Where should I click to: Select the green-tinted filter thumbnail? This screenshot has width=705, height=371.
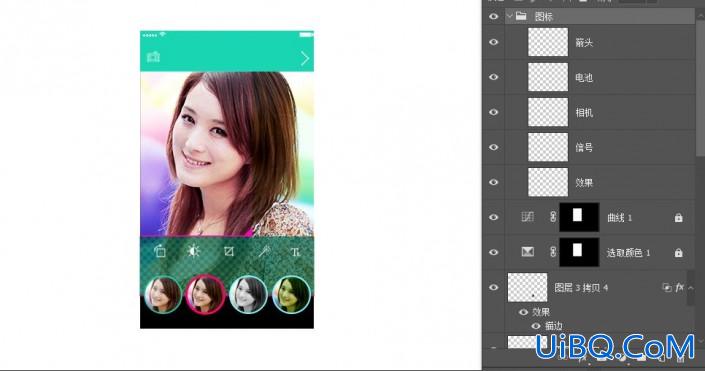tap(291, 295)
